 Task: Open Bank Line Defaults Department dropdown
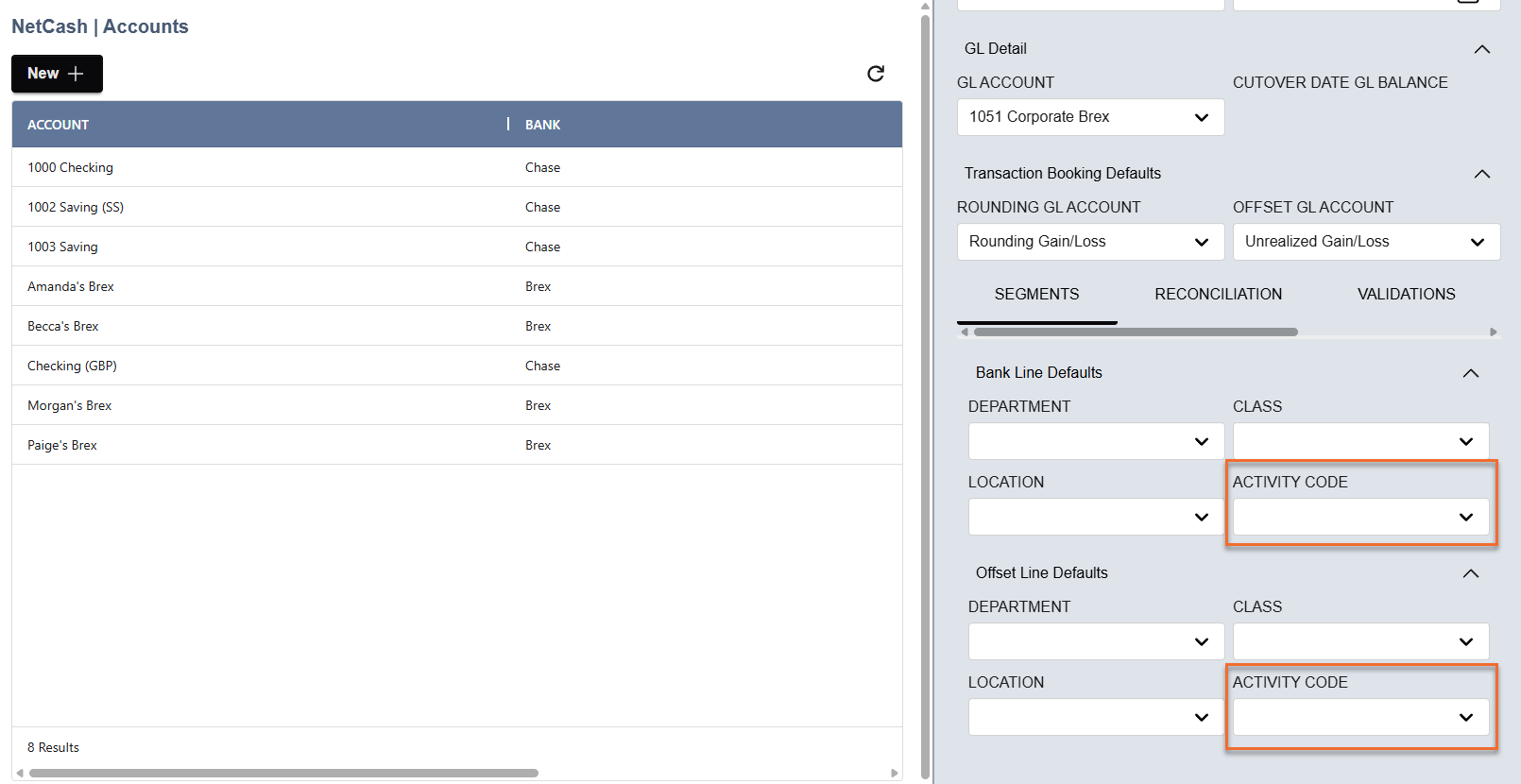1095,441
